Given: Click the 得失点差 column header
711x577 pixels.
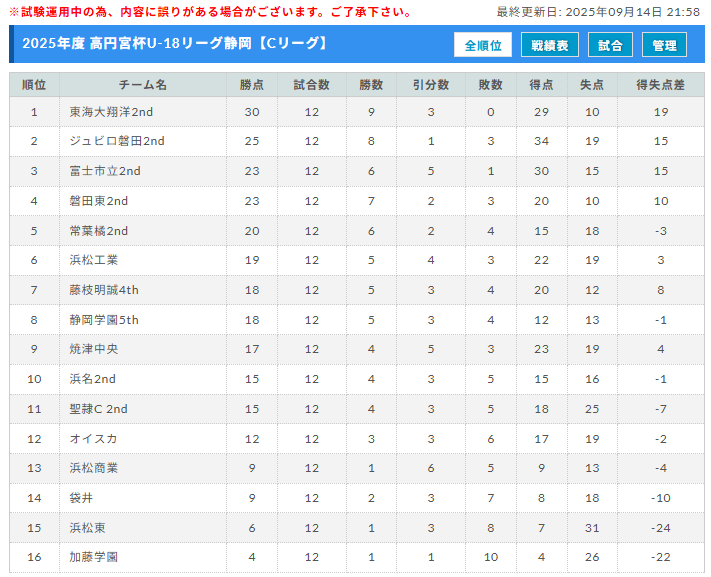Looking at the screenshot, I should (661, 85).
